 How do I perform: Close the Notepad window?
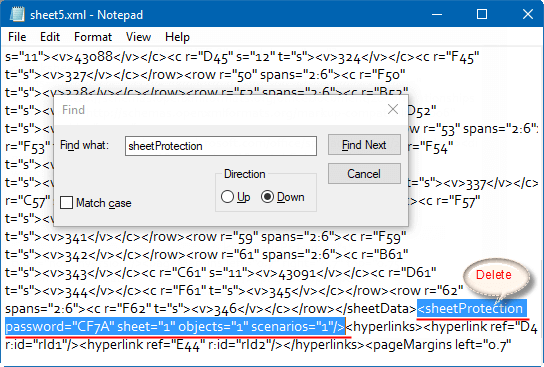tap(528, 15)
